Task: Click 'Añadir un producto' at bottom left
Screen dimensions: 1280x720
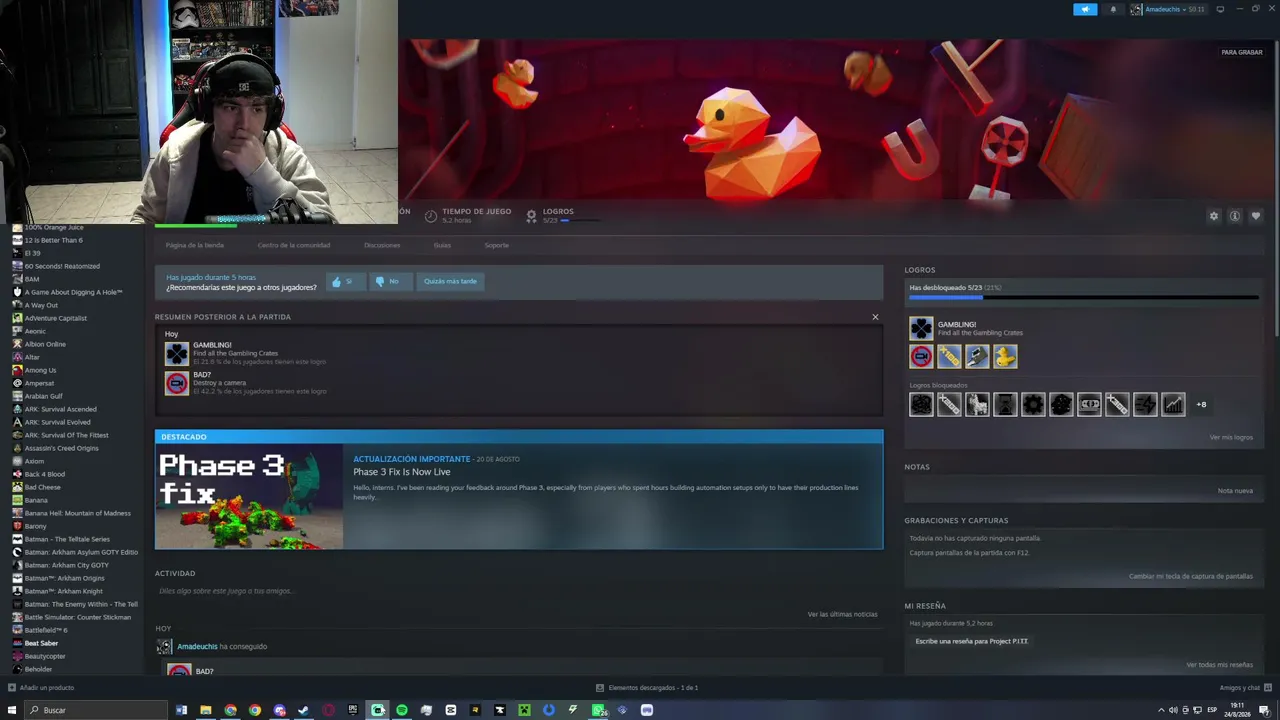Action: point(41,688)
